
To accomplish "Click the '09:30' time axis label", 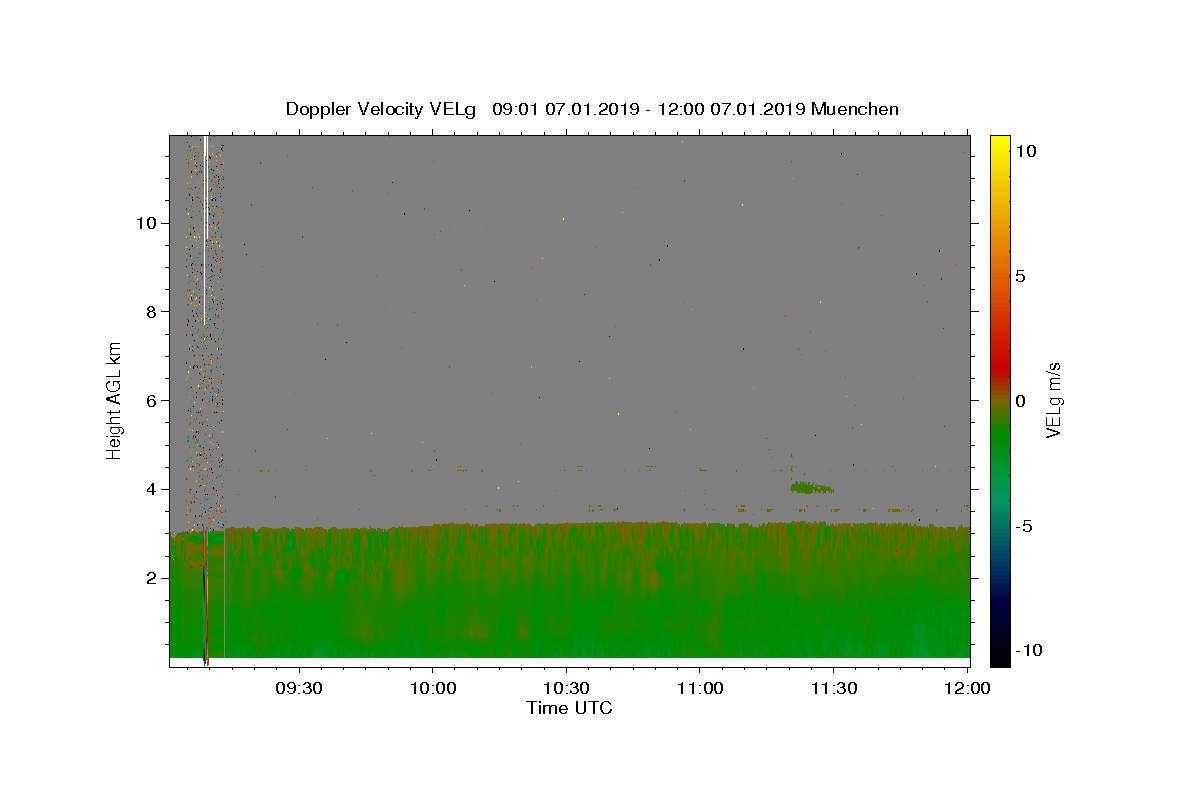I will point(299,688).
